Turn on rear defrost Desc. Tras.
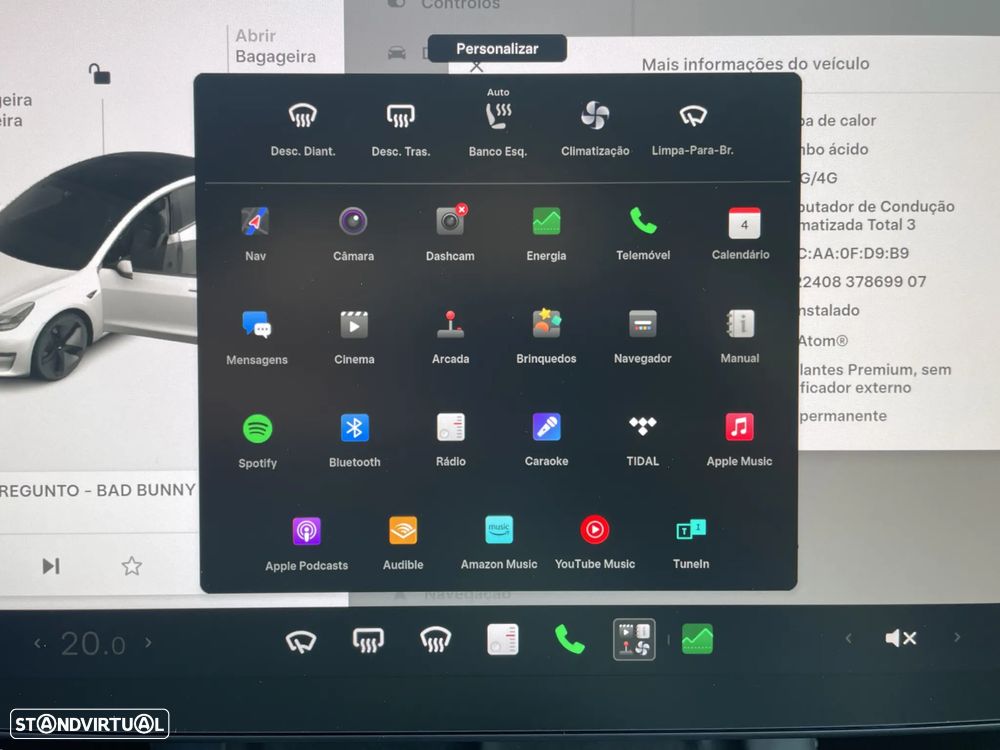This screenshot has height=750, width=1000. coord(401,128)
